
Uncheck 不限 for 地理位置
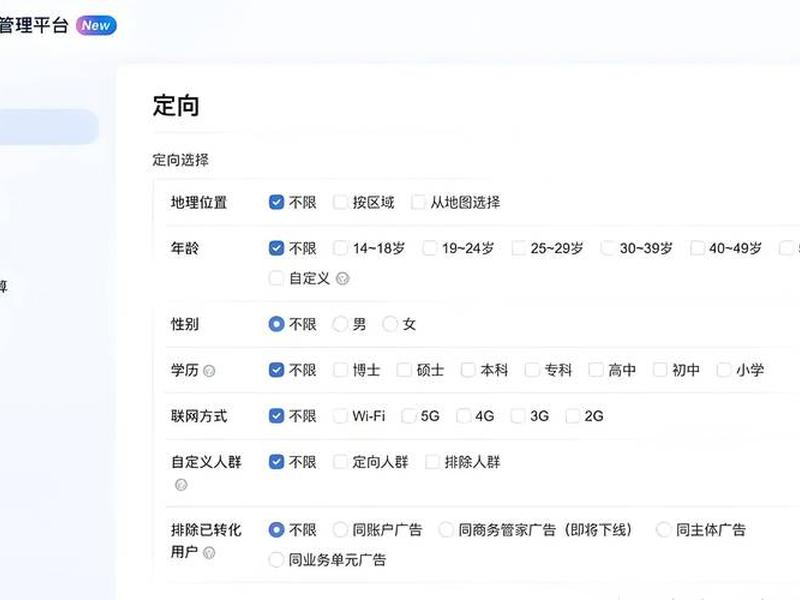pos(276,203)
